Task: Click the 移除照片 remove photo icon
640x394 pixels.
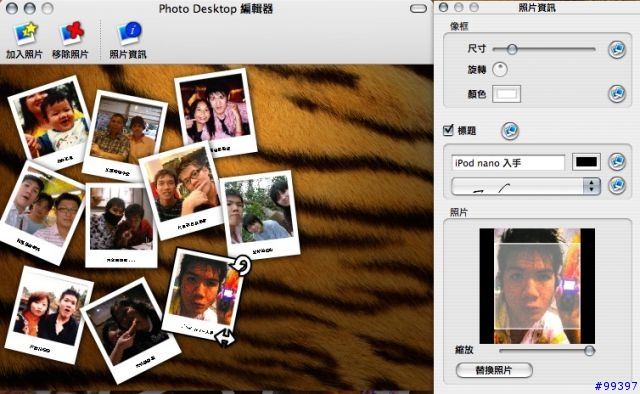Action: point(71,33)
